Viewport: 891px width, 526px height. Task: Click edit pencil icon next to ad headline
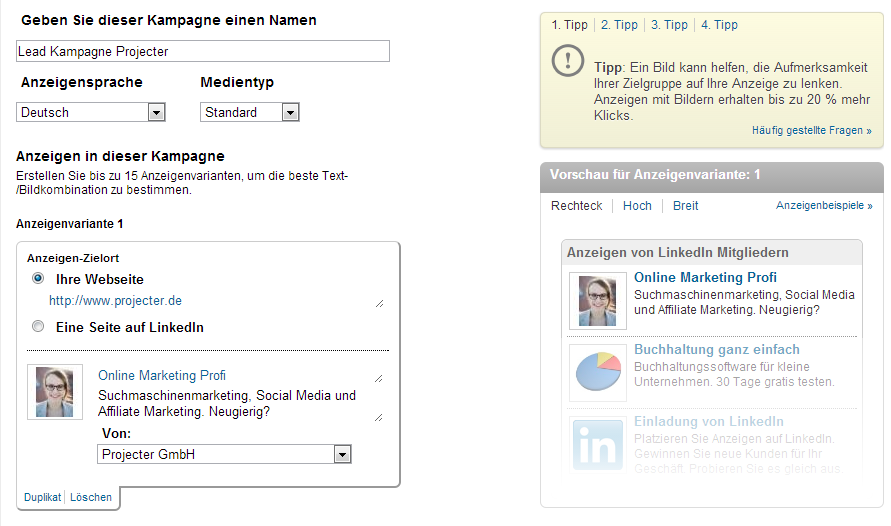pos(379,378)
